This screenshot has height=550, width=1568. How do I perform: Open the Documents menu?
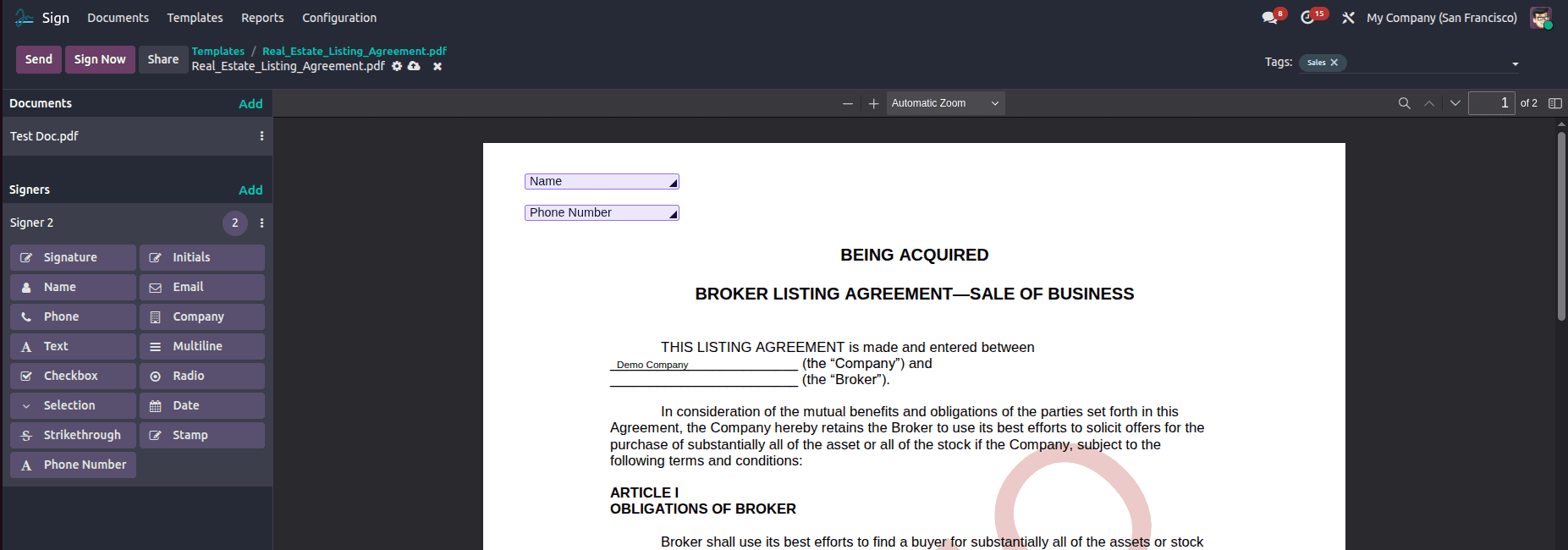click(x=118, y=18)
